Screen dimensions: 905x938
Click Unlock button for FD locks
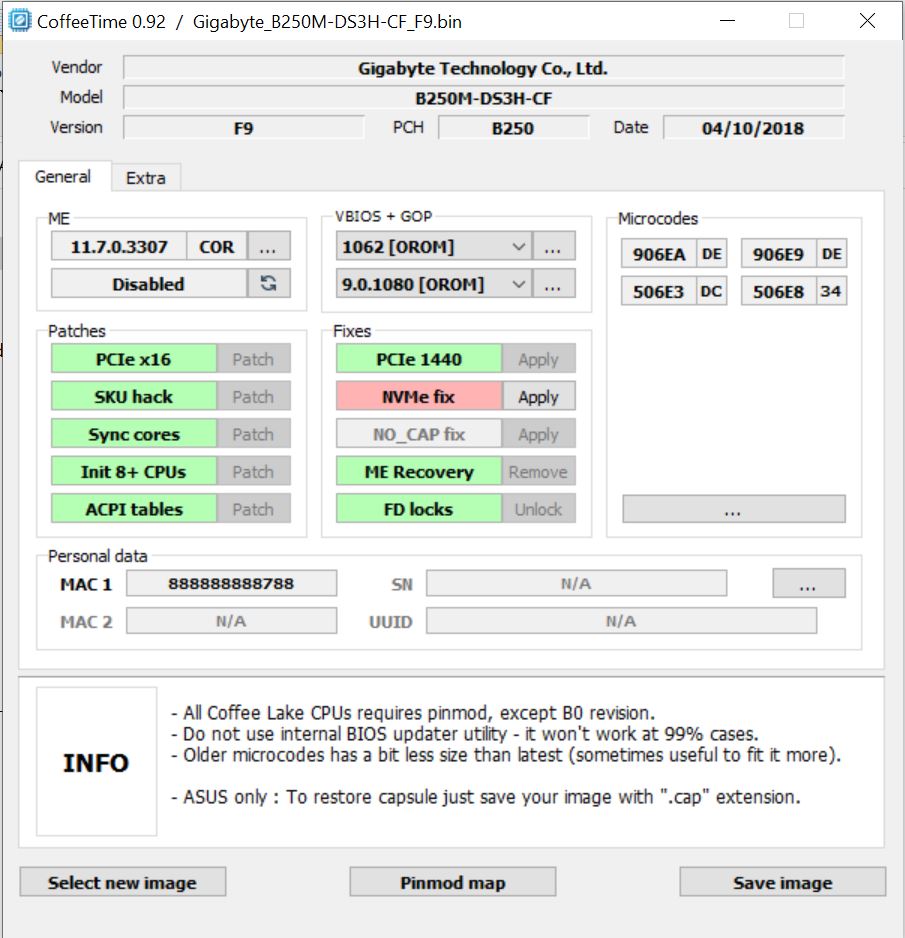(x=539, y=508)
